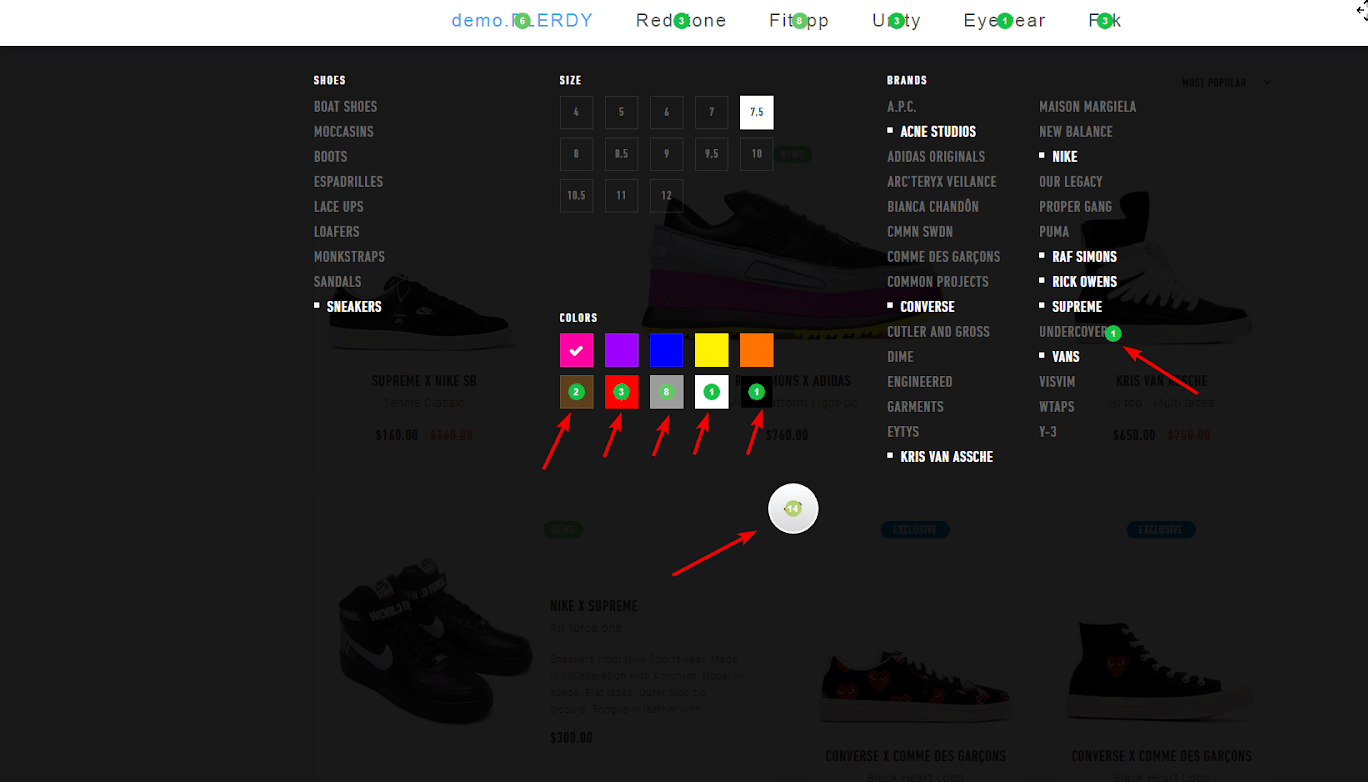Select the Eytys brand

tap(903, 432)
